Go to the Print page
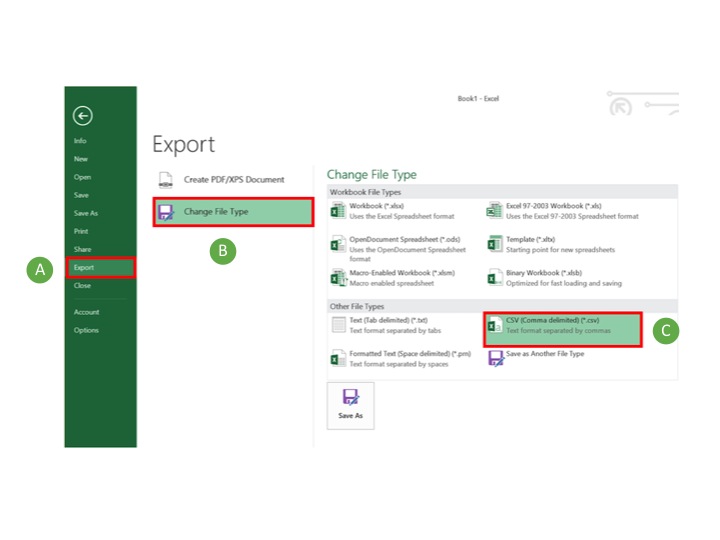 click(81, 231)
